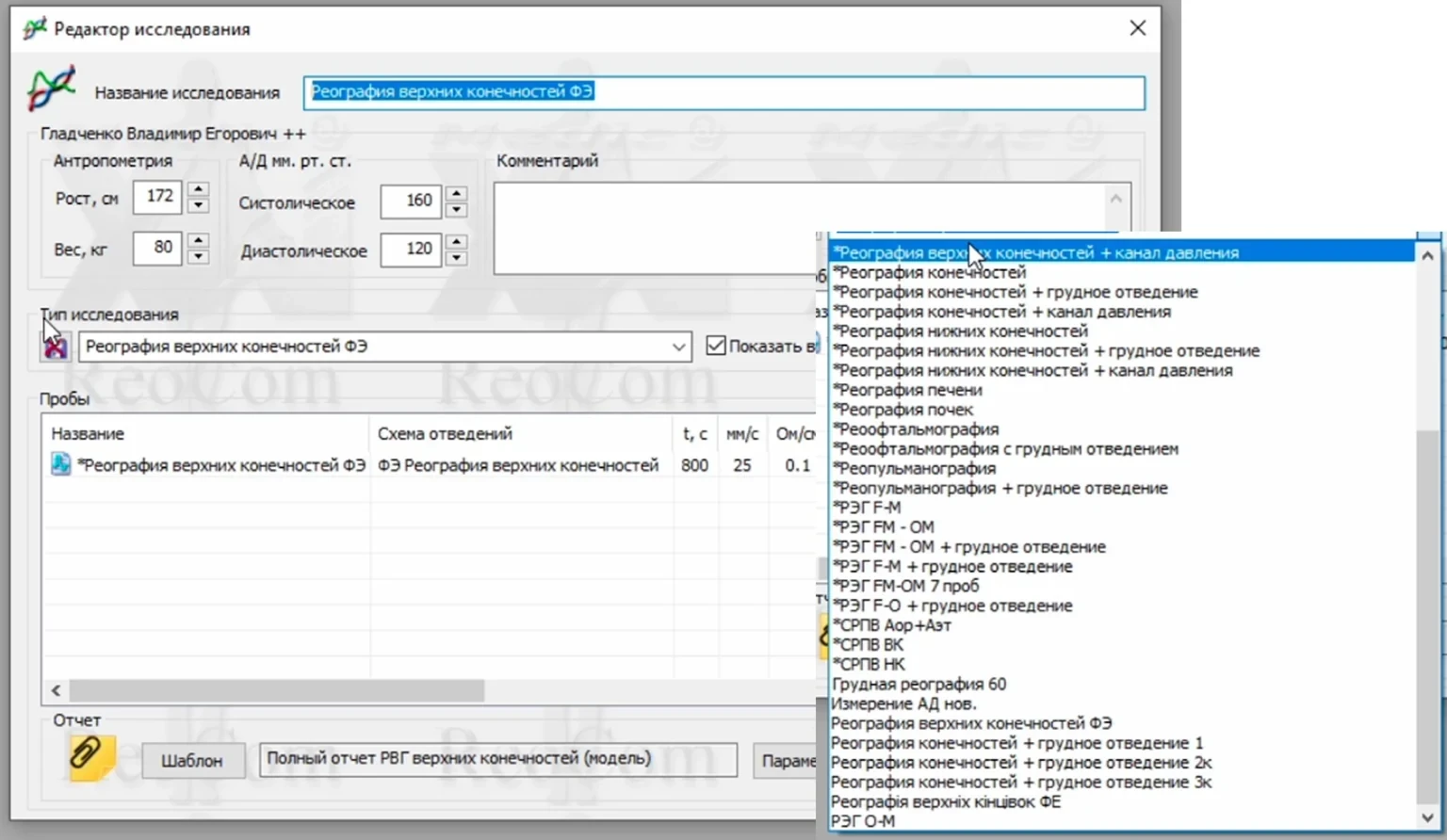The height and width of the screenshot is (840, 1447).
Task: Pick 'Измерение АД нов.' from the list
Action: pos(1122,703)
